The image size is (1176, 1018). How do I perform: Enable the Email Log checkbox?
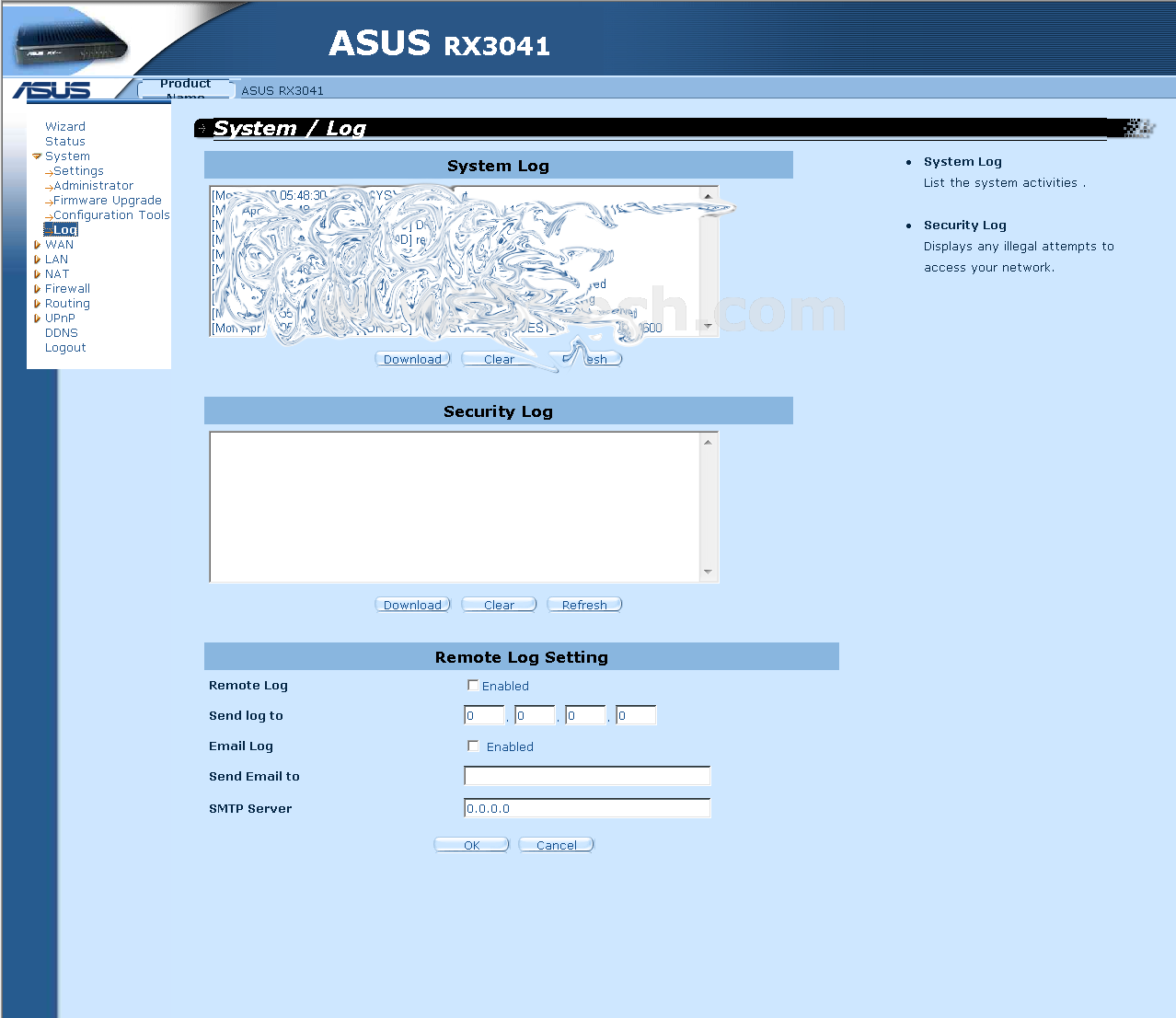click(473, 746)
